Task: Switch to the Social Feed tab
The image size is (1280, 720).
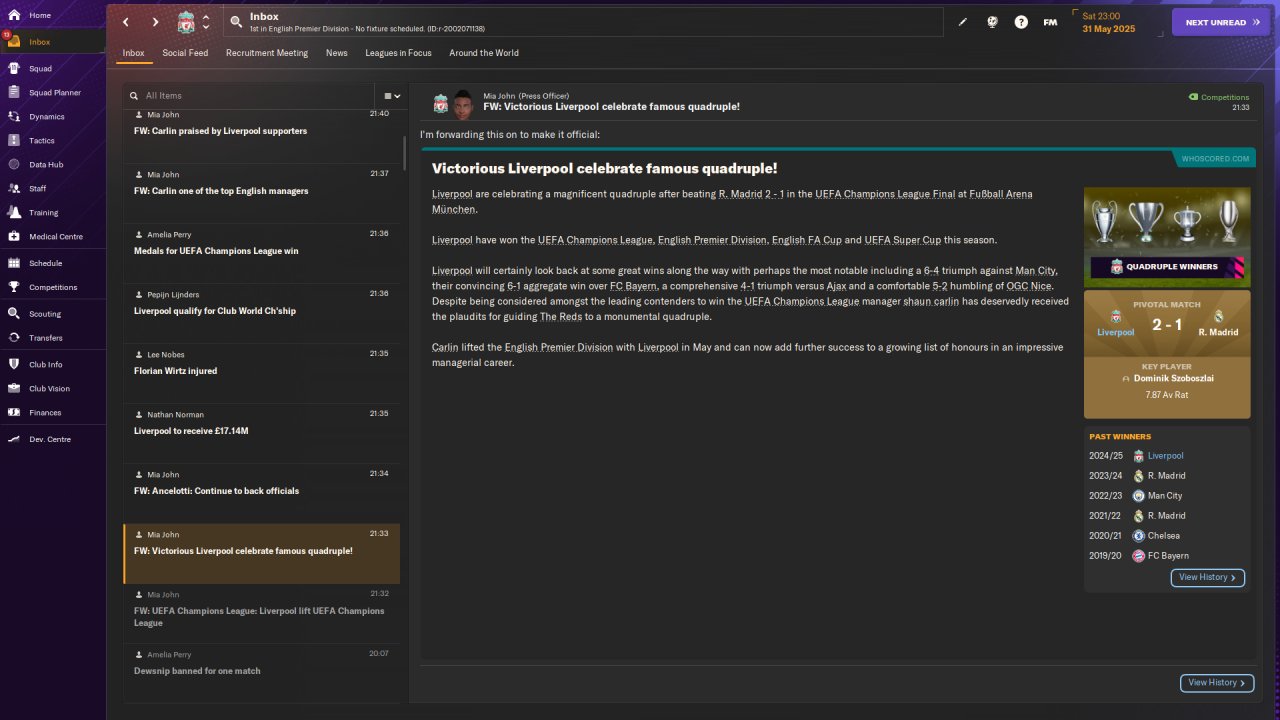Action: coord(185,53)
